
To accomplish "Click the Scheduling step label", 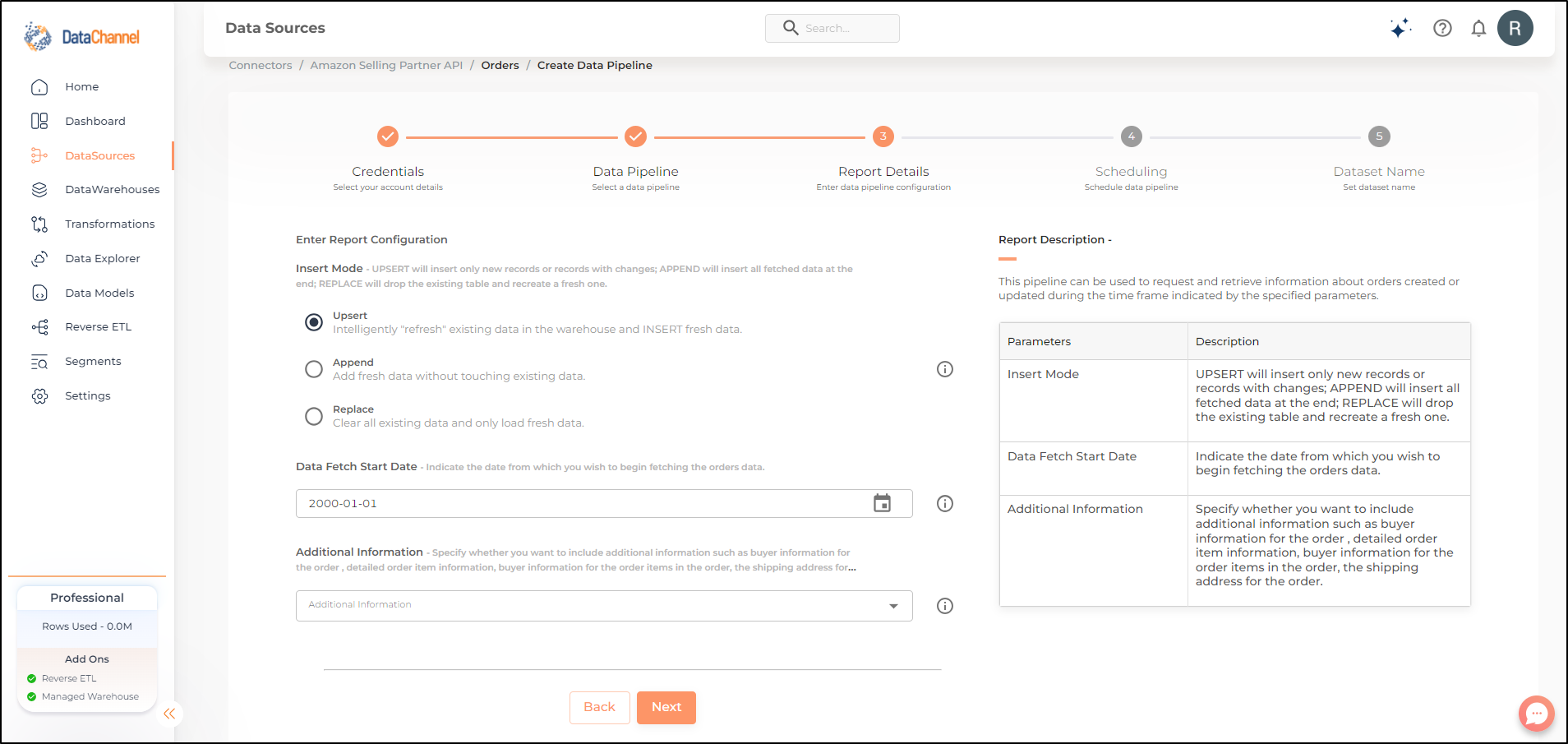I will pos(1132,171).
